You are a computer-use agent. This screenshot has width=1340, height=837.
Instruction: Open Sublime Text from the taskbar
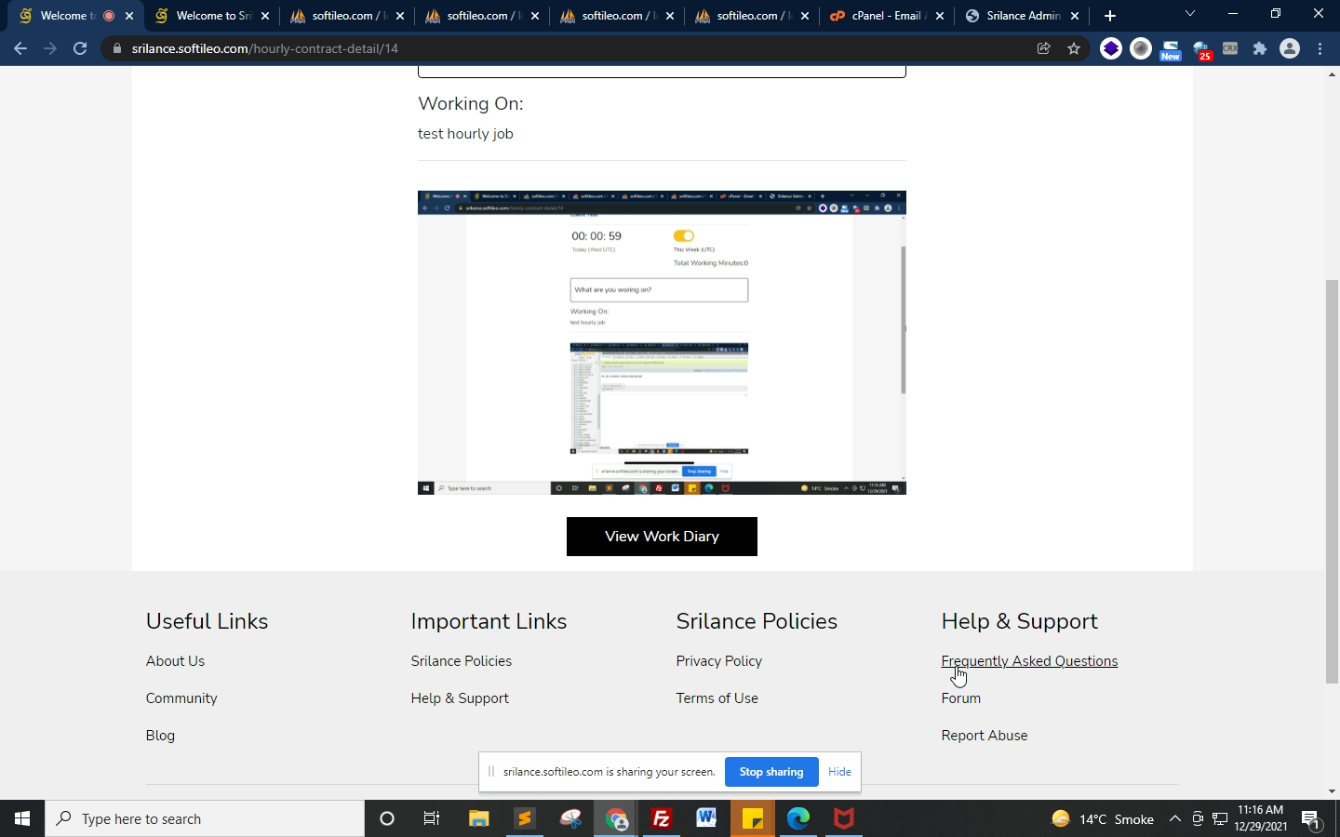(x=525, y=819)
